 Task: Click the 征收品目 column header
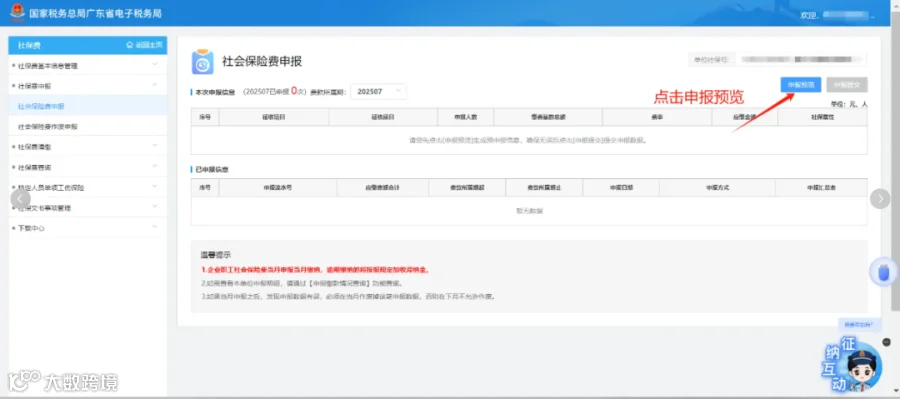pyautogui.click(x=383, y=117)
